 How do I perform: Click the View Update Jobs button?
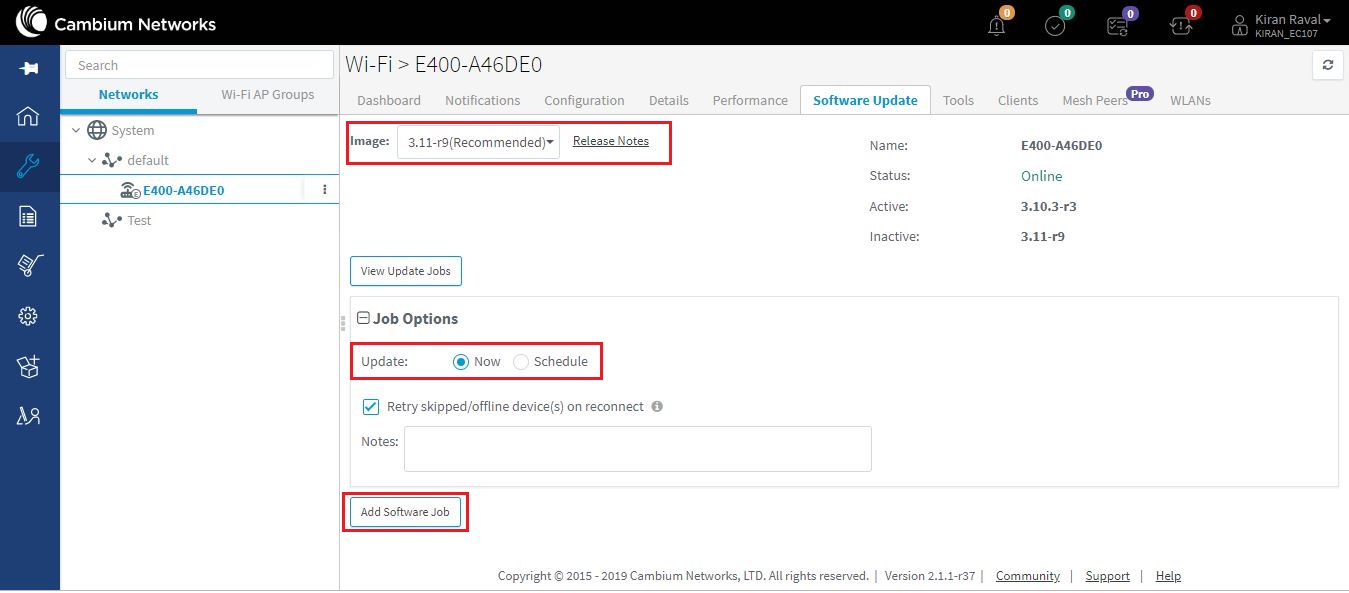point(406,271)
